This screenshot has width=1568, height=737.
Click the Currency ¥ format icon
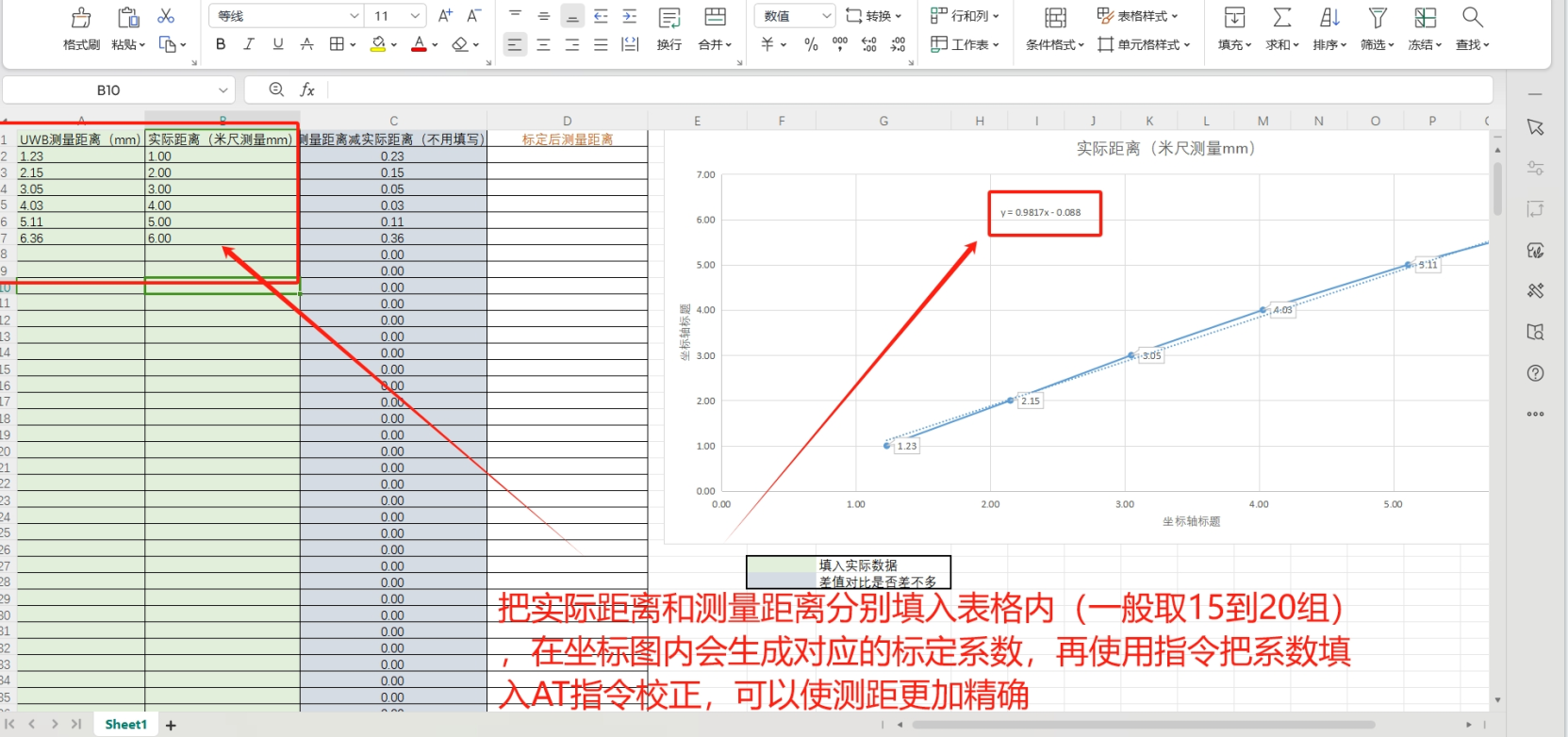pyautogui.click(x=768, y=44)
